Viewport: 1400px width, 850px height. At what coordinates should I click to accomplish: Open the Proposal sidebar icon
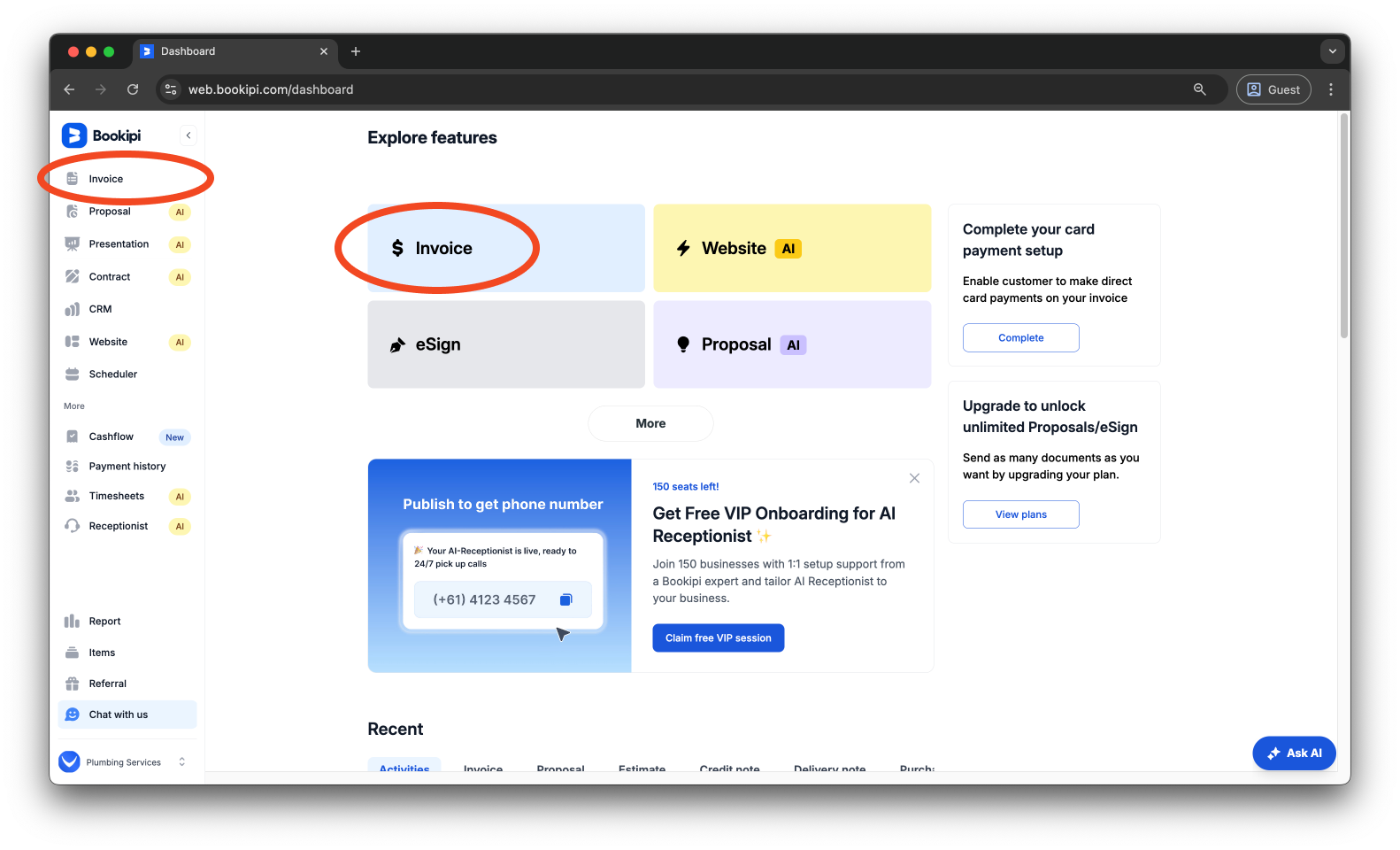coord(73,212)
